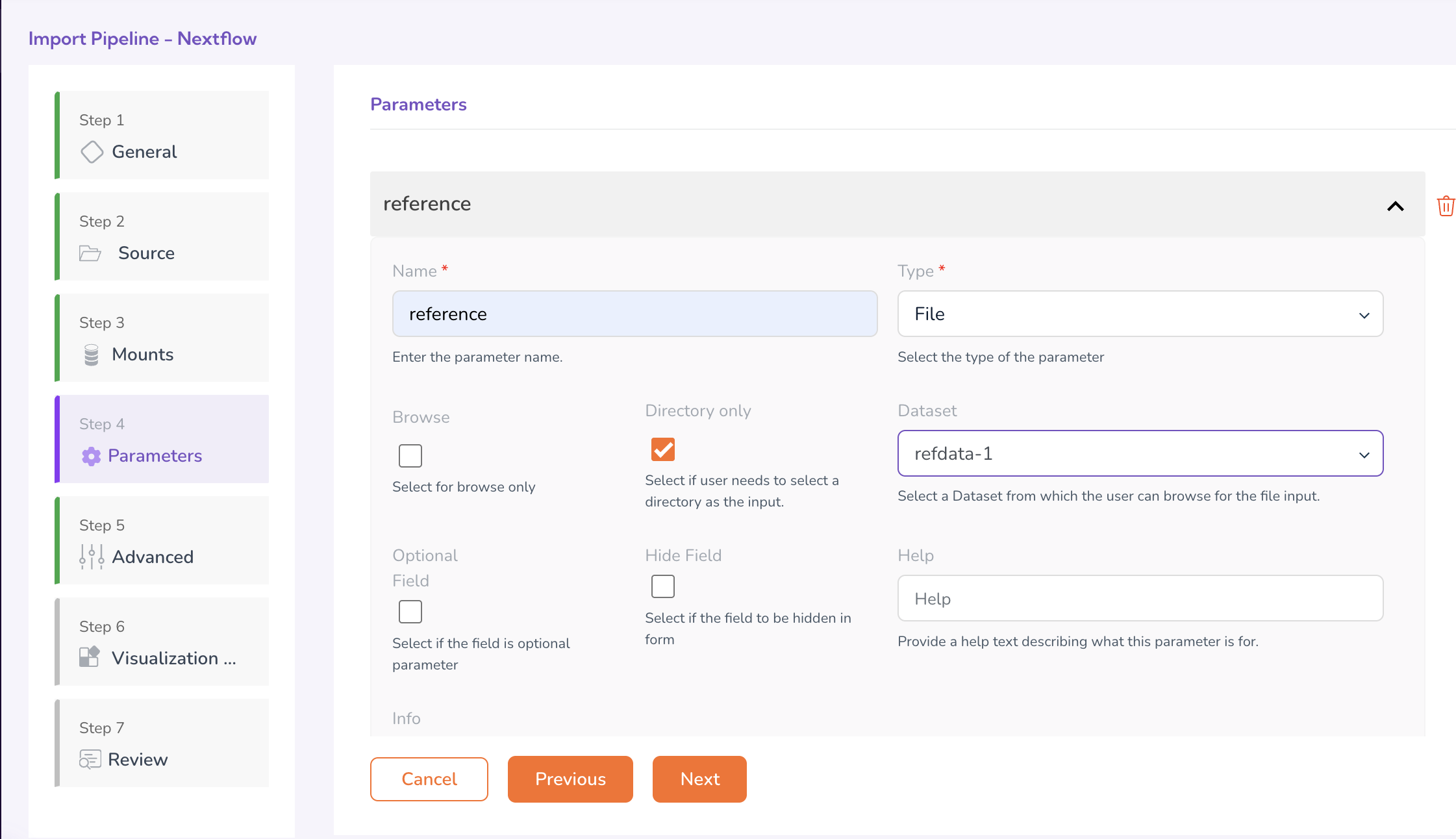
Task: Open the Dataset dropdown showing refdata-1
Action: pyautogui.click(x=1140, y=453)
